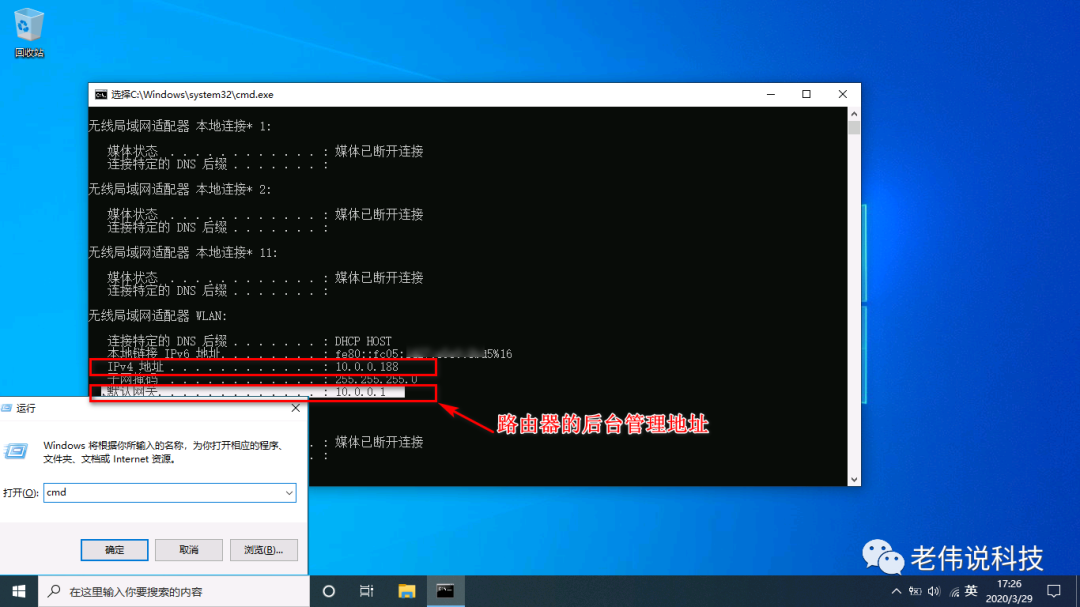Click the cmd scrollbar up arrow

[x=854, y=114]
